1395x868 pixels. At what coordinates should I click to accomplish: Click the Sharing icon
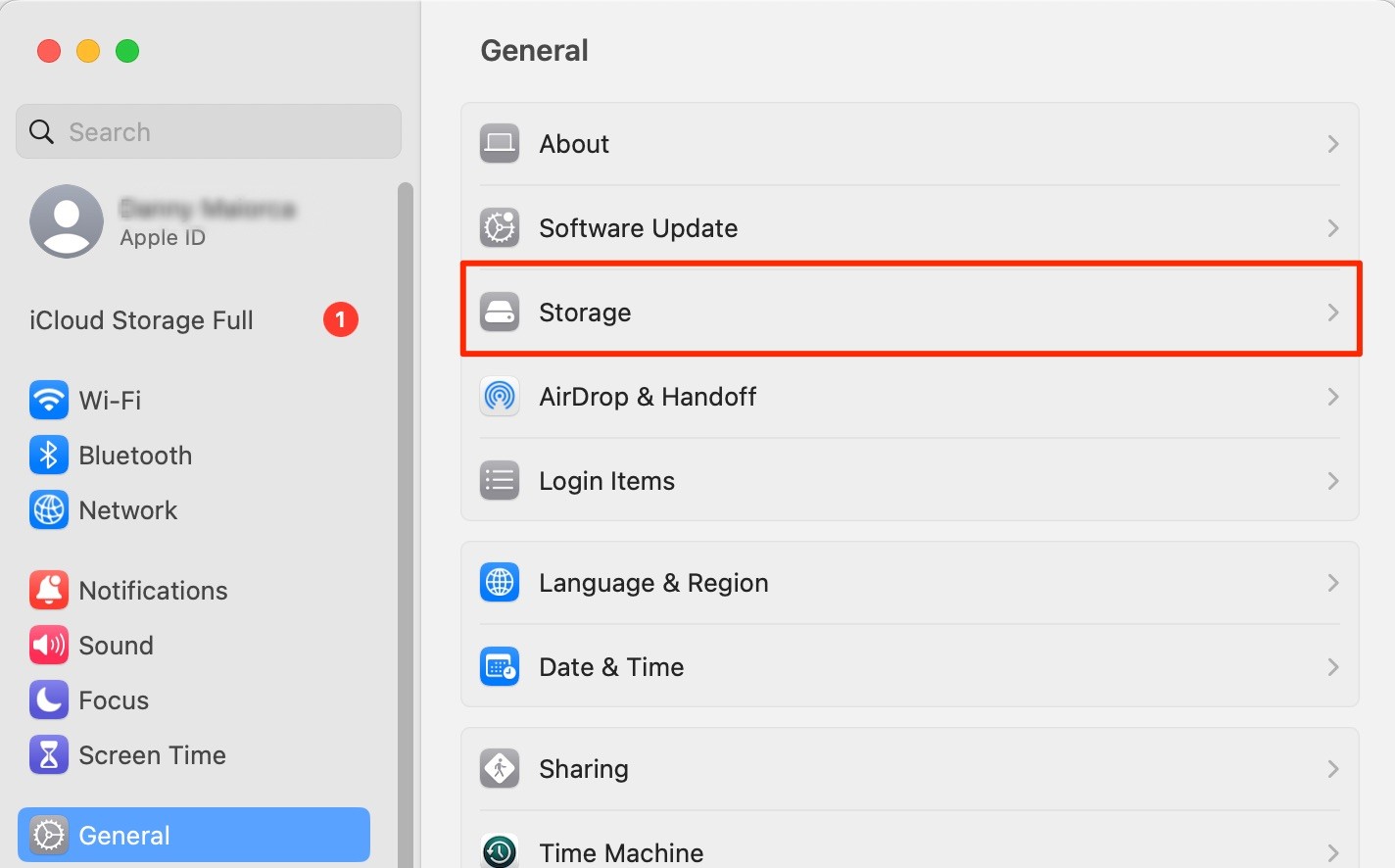tap(500, 769)
